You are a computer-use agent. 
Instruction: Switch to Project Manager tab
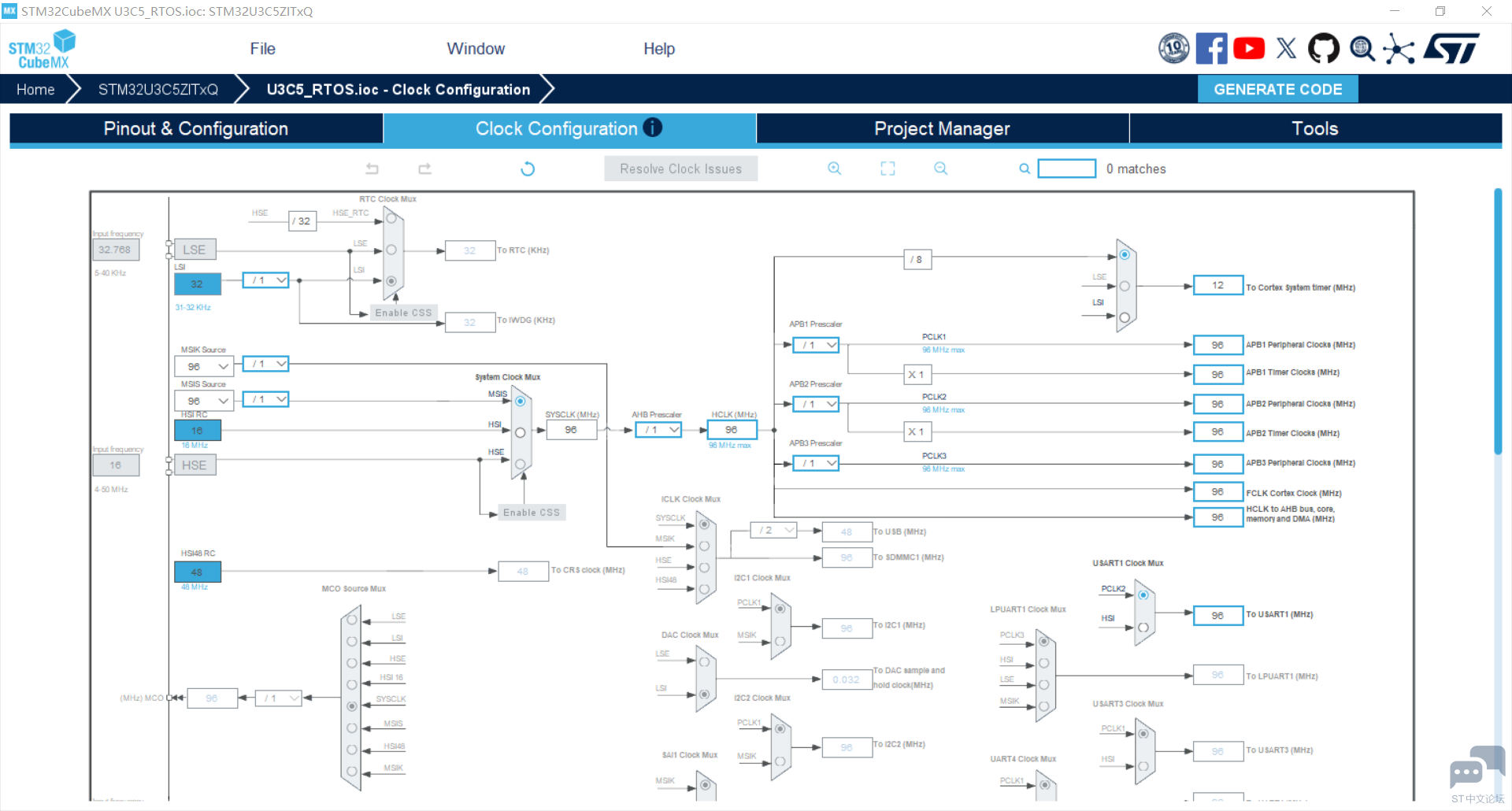(x=943, y=128)
